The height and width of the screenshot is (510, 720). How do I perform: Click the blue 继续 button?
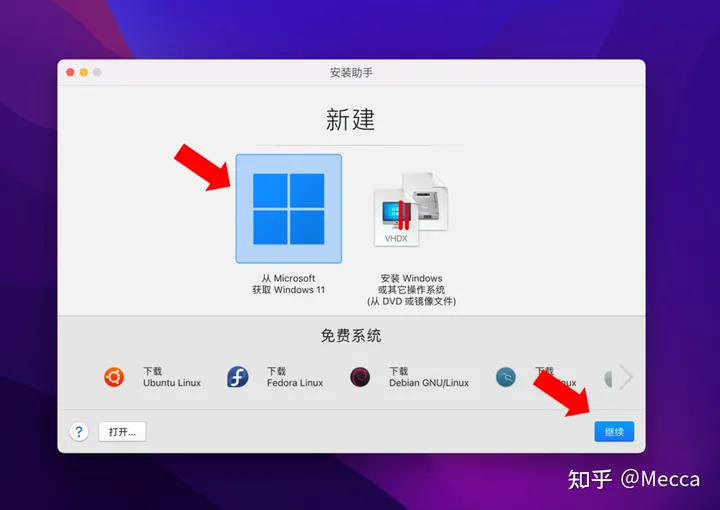pyautogui.click(x=614, y=432)
